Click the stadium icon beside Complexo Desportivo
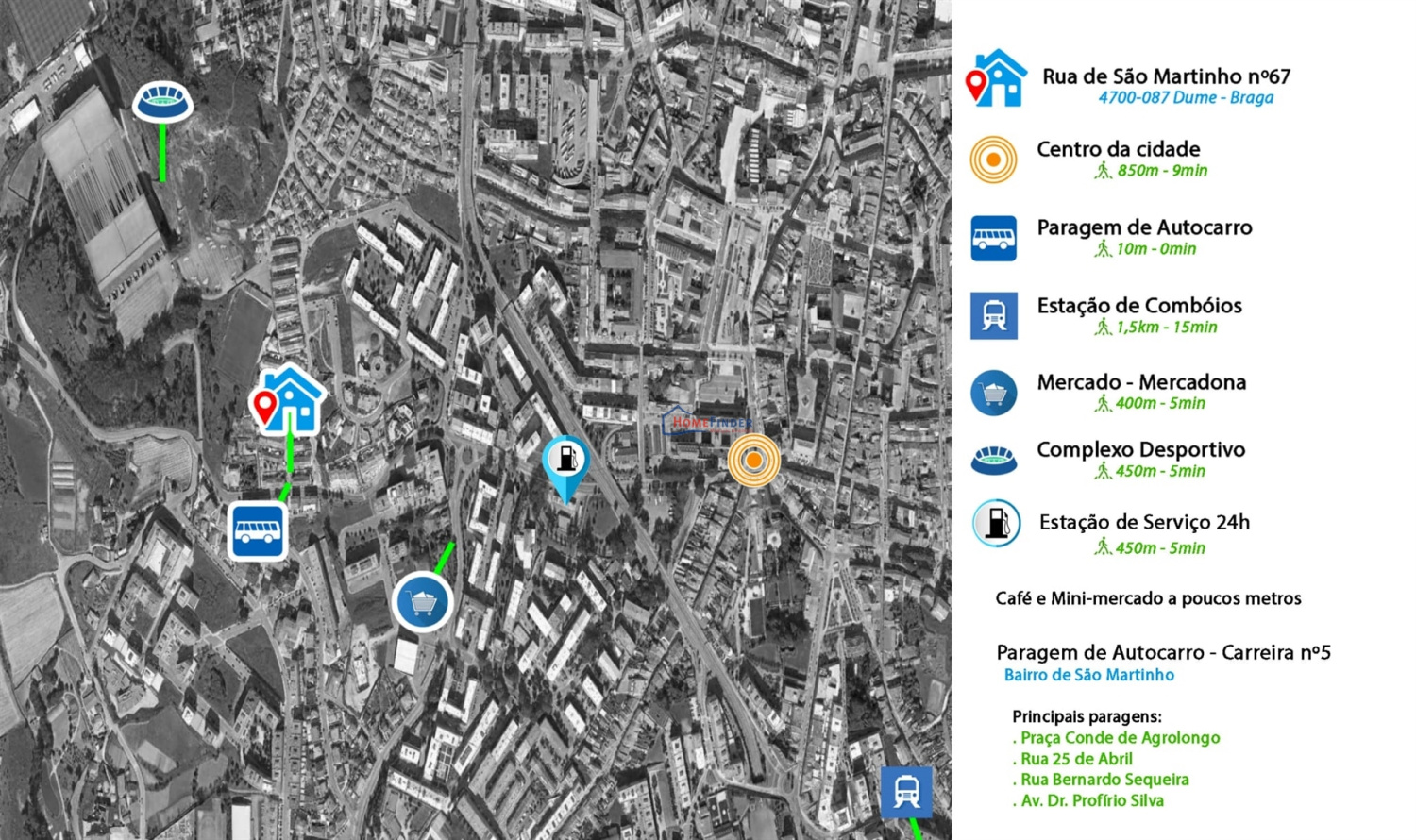 (x=993, y=461)
